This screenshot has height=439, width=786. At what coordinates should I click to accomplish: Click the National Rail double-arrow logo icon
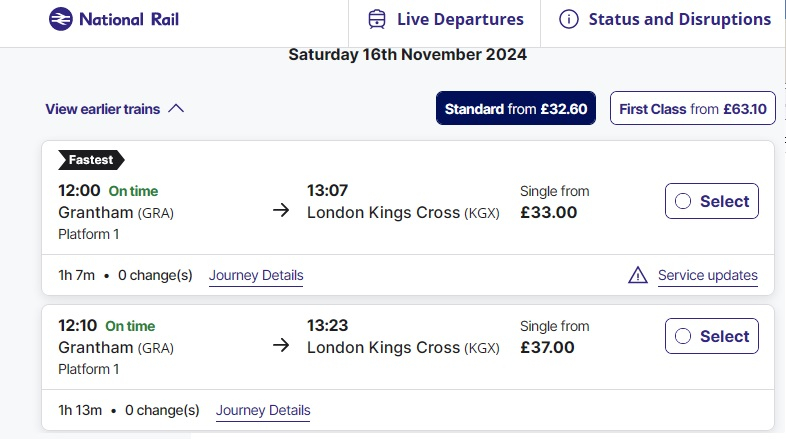[x=61, y=19]
